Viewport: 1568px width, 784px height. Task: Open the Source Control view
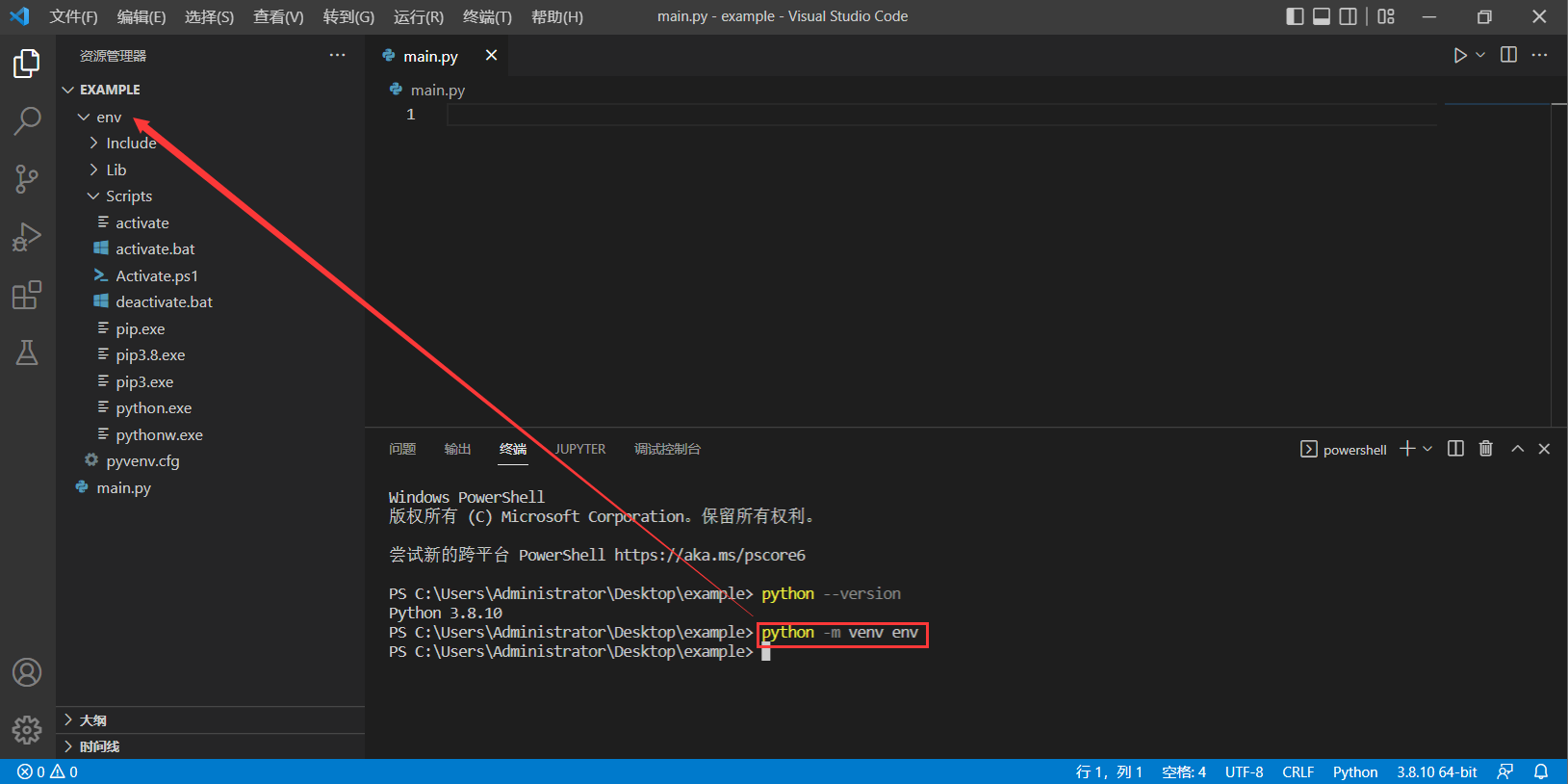point(27,179)
